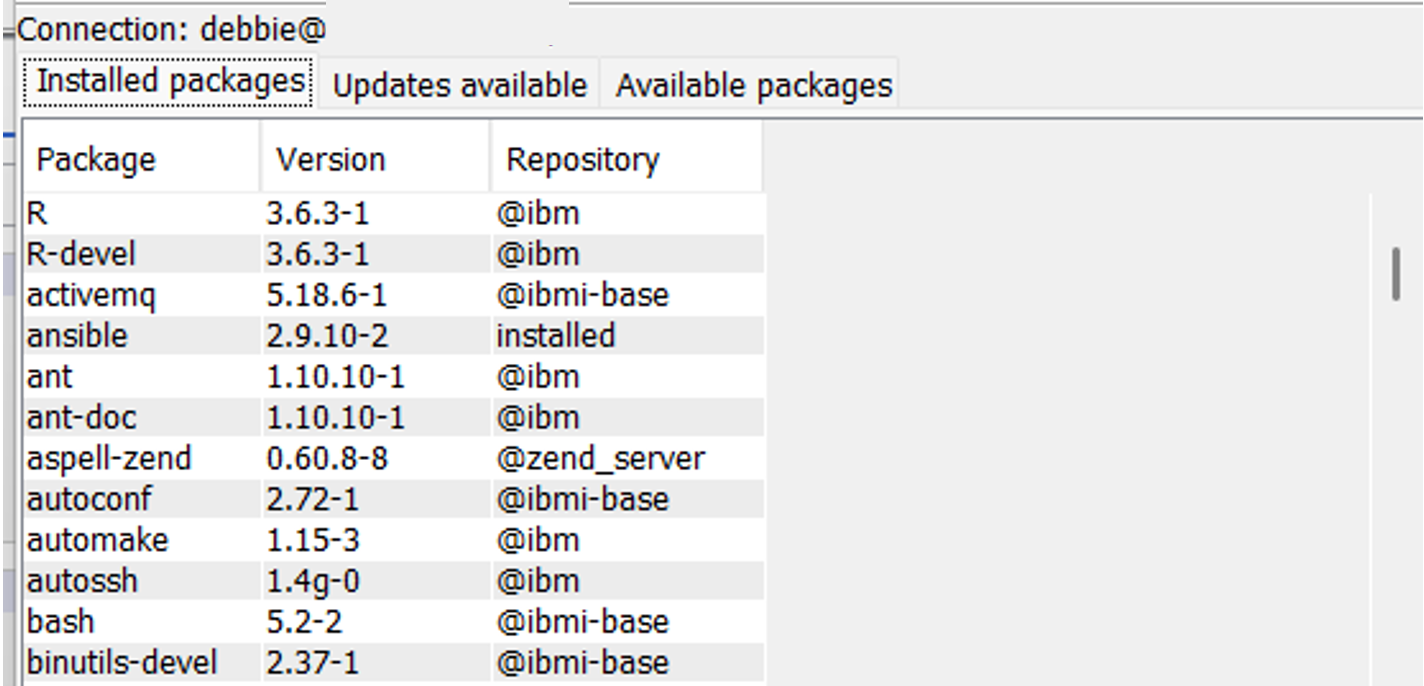Click the vertical scrollbar thumb
Screen dimensions: 1424x686
pyautogui.click(x=1397, y=275)
